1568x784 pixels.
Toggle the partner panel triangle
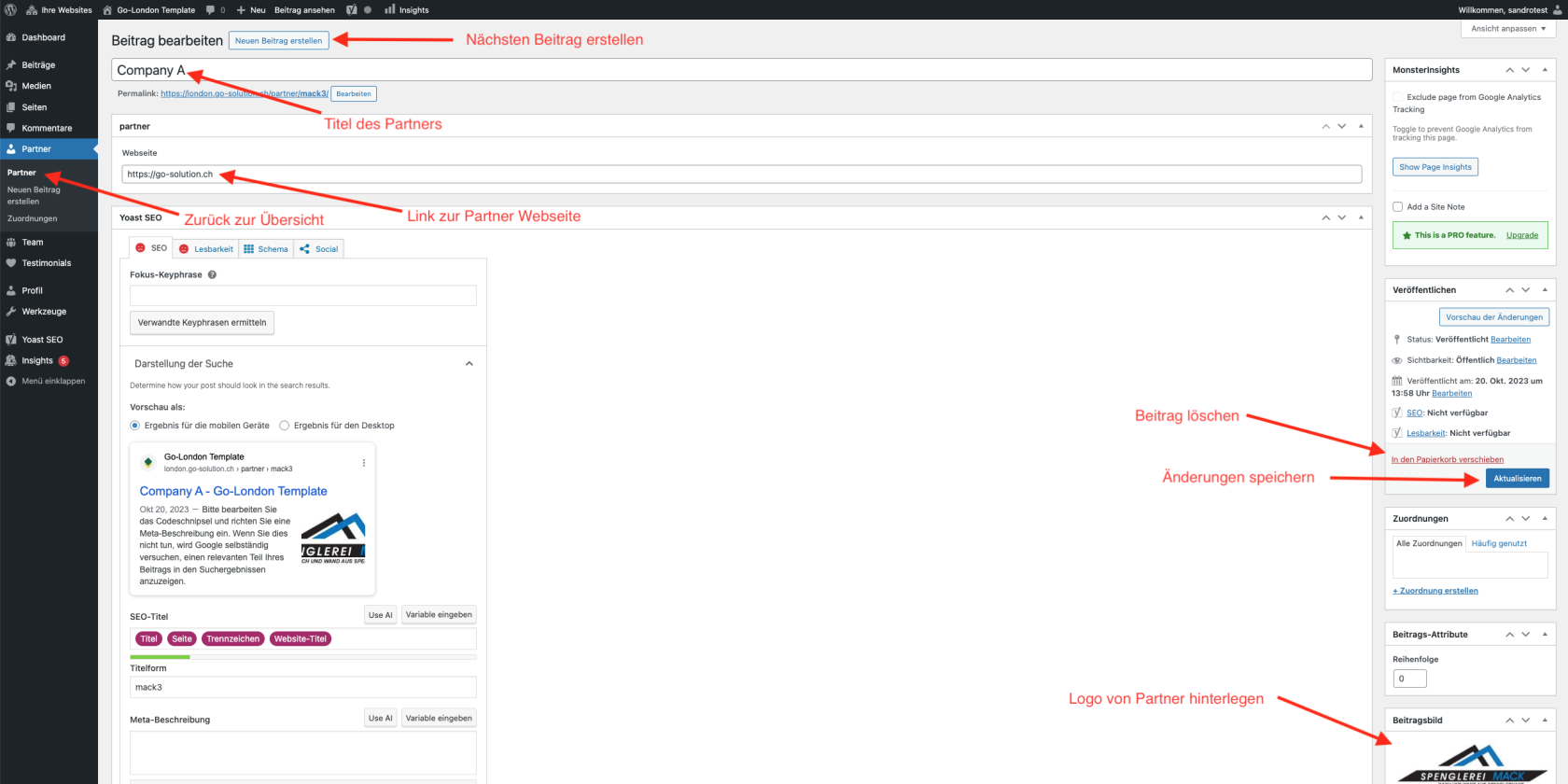pyautogui.click(x=1361, y=126)
